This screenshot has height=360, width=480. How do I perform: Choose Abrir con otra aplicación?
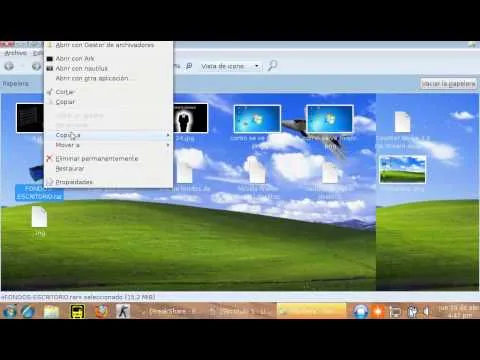click(x=109, y=78)
